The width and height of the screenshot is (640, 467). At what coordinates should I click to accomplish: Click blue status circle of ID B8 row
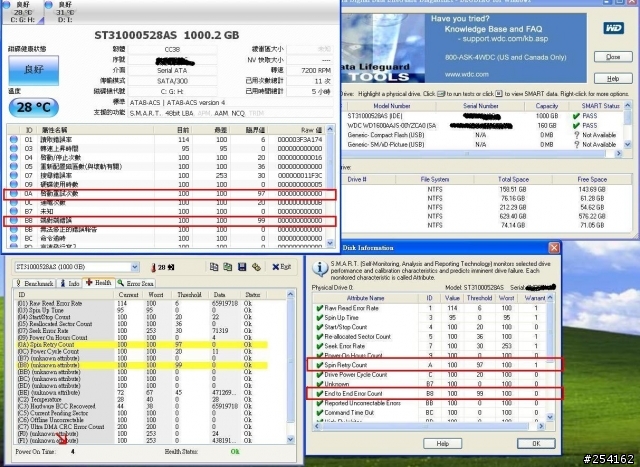pyautogui.click(x=14, y=220)
